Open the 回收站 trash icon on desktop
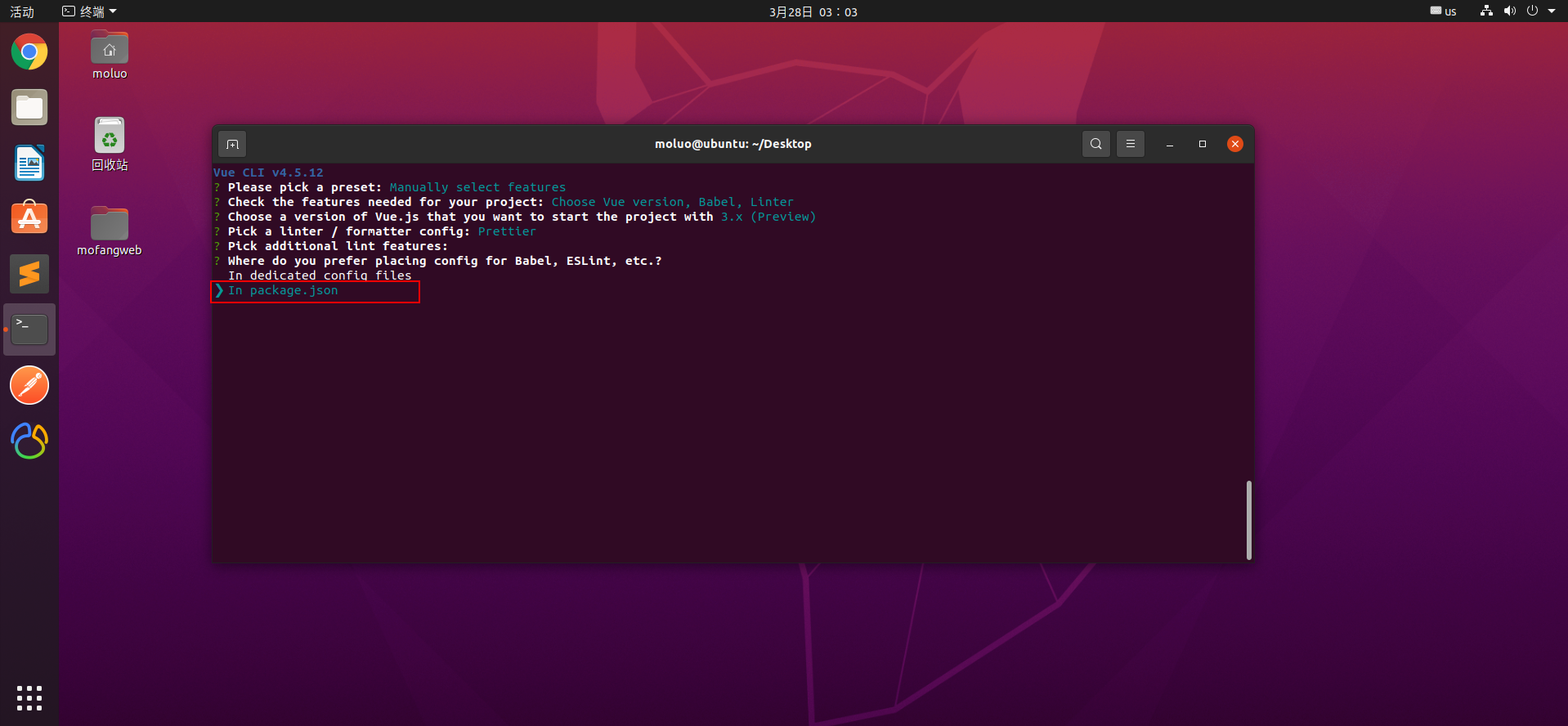The height and width of the screenshot is (726, 1568). pos(110,144)
